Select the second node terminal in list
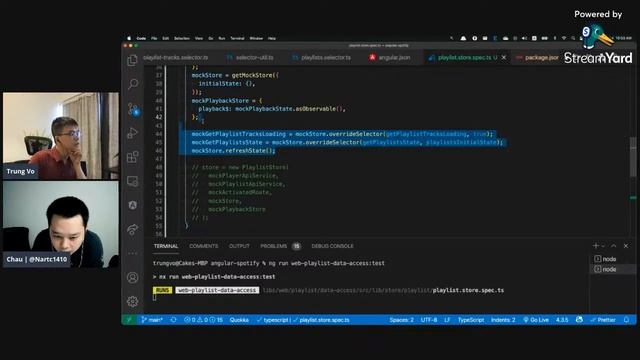Image resolution: width=640 pixels, height=360 pixels. [x=612, y=269]
